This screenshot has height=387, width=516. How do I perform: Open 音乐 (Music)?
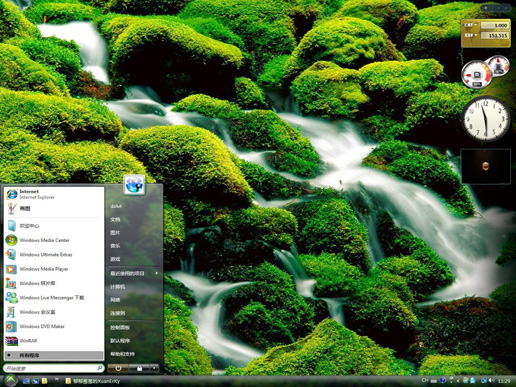pos(115,246)
